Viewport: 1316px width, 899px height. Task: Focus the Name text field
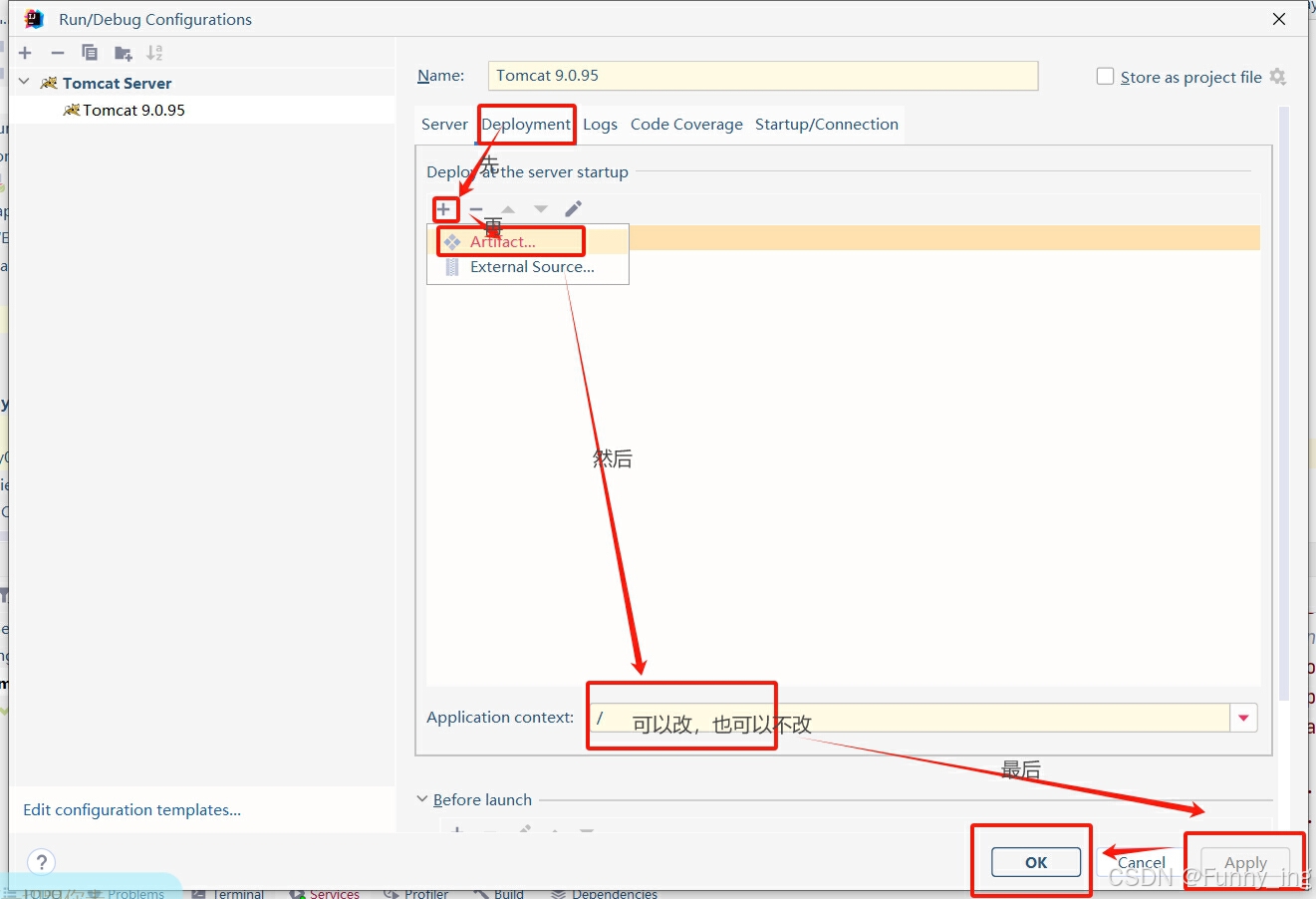tap(763, 76)
